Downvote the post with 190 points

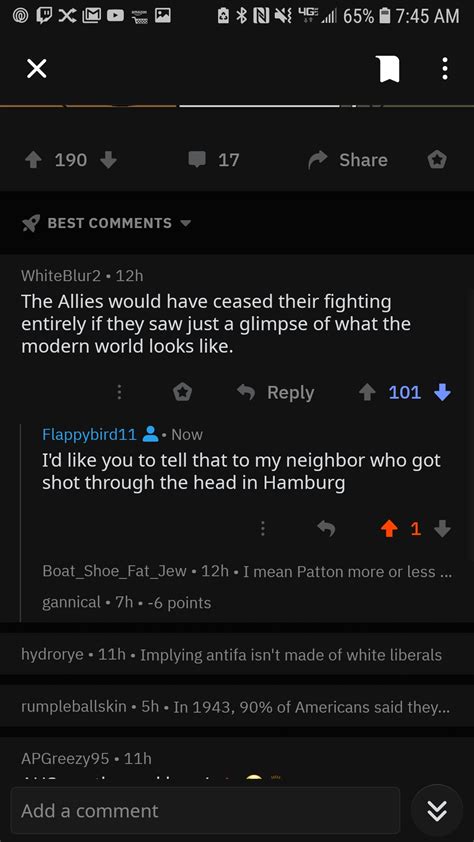(108, 159)
